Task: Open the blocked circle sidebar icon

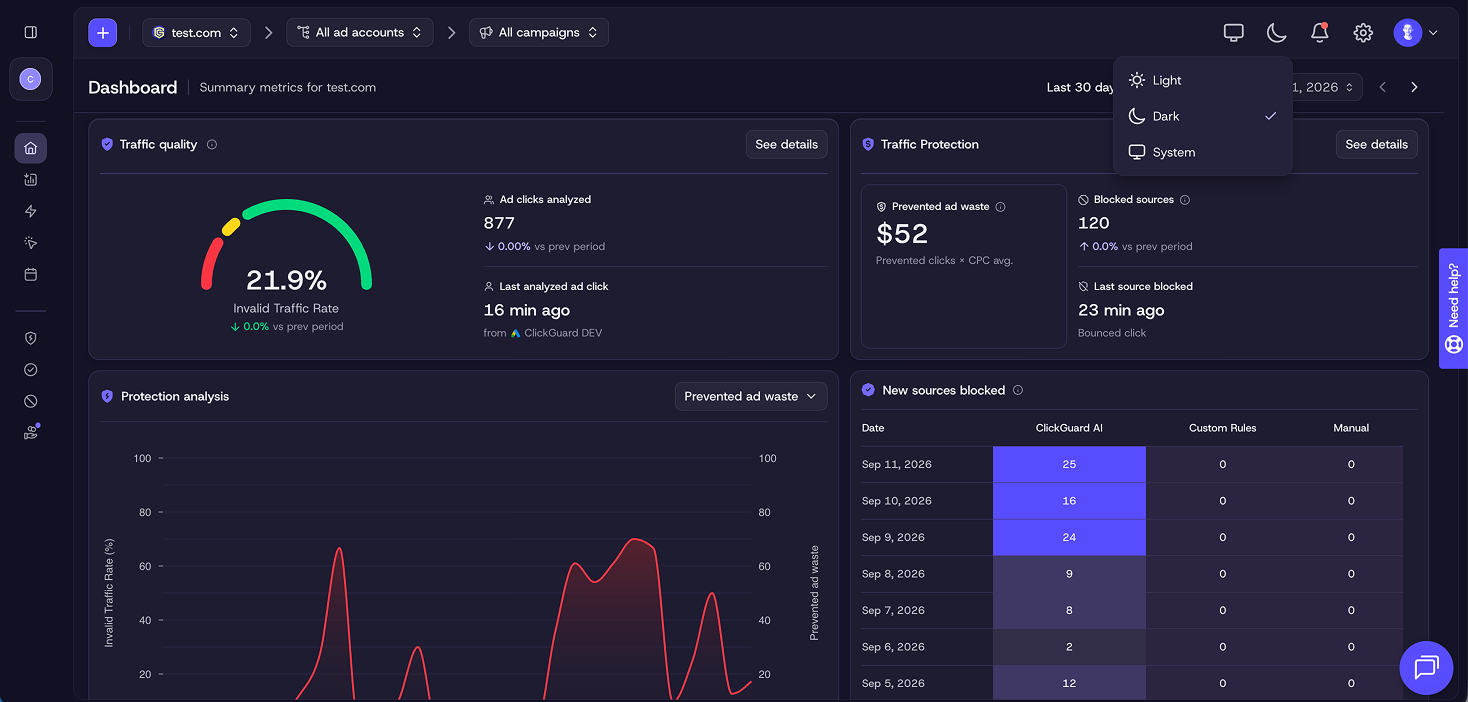Action: pos(30,401)
